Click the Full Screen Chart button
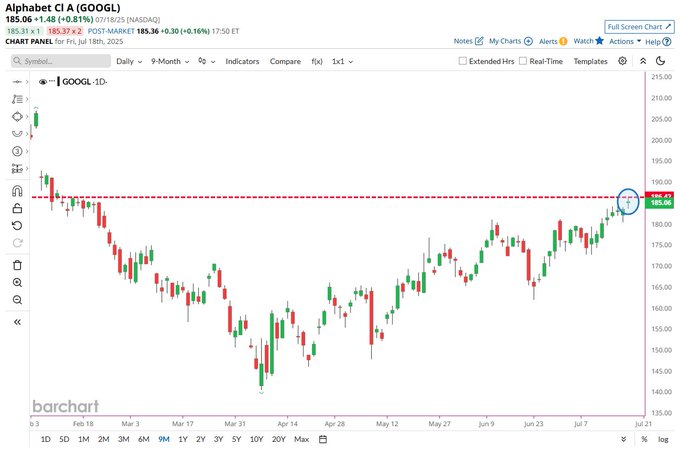 639,26
